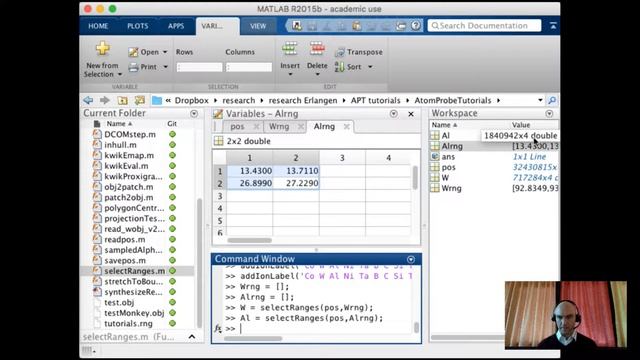This screenshot has height=360, width=640.
Task: Sort Current Folder by Name column
Action: 119,124
